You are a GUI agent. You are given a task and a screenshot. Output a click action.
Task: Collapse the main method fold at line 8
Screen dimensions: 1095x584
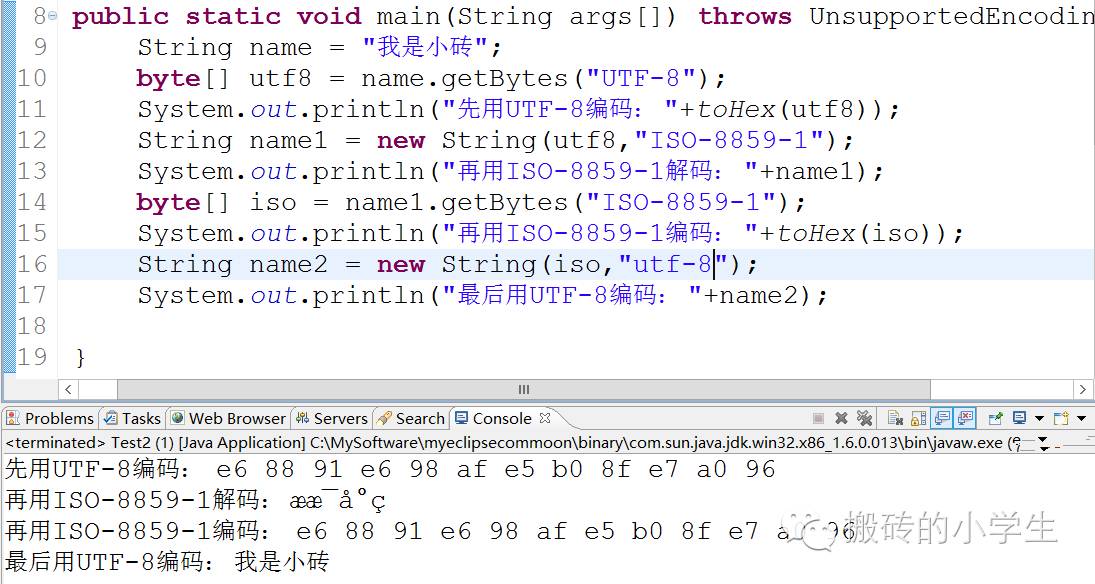click(54, 15)
